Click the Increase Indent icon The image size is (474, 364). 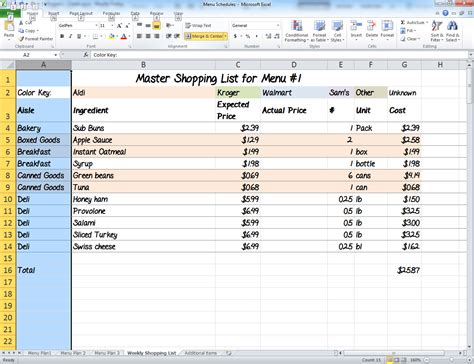pyautogui.click(x=177, y=36)
